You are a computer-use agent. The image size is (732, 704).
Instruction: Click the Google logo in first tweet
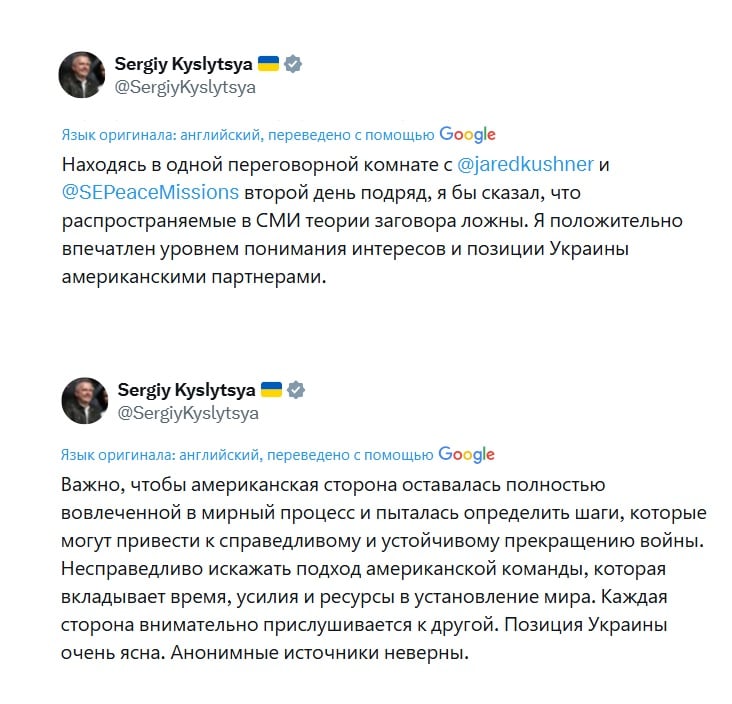point(467,135)
